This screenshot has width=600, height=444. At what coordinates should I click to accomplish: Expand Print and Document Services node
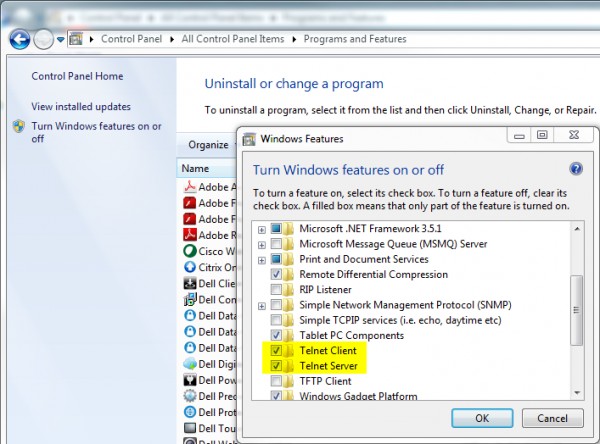(x=262, y=260)
